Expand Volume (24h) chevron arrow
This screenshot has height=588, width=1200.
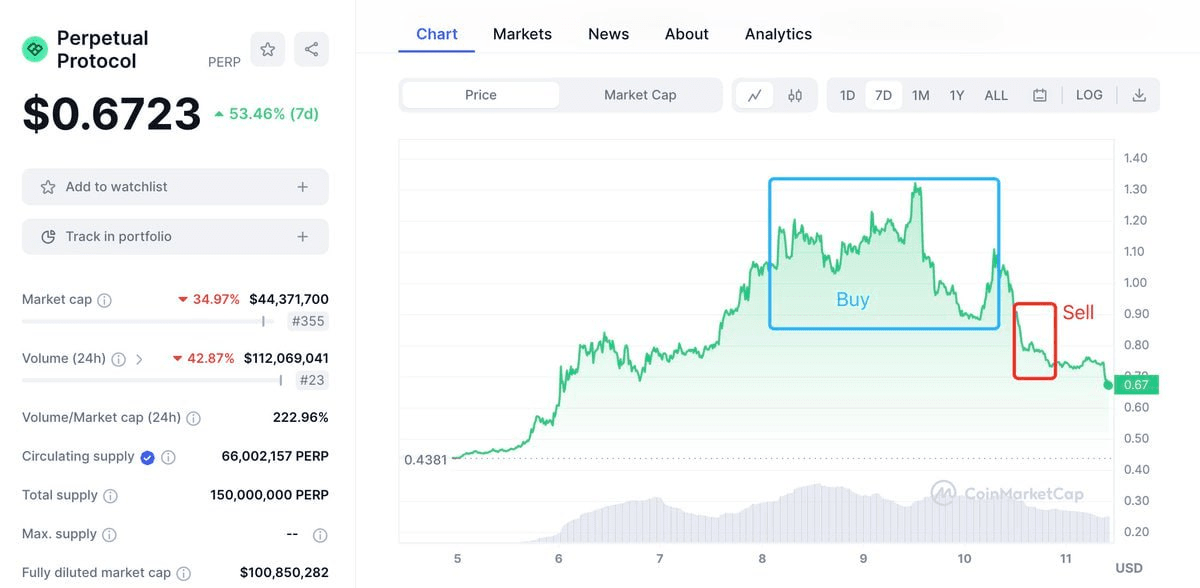pyautogui.click(x=139, y=359)
